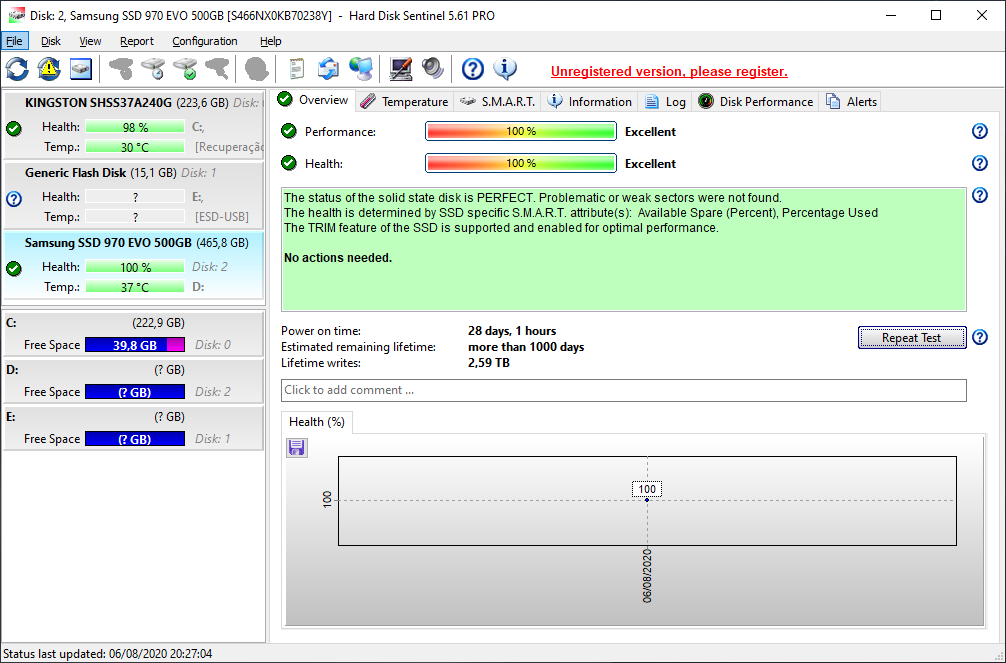Screen dimensions: 1006x663
Task: Click the speaker sound toolbar icon
Action: pyautogui.click(x=433, y=69)
